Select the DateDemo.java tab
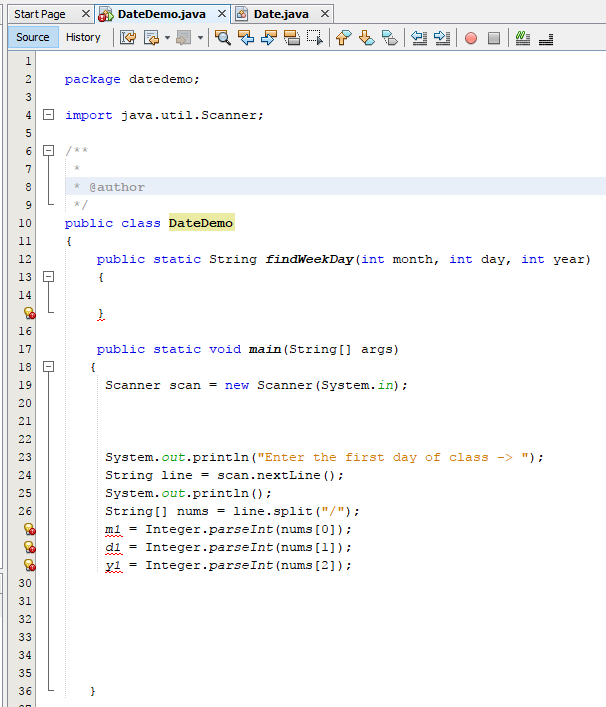The image size is (606, 707). click(x=161, y=14)
